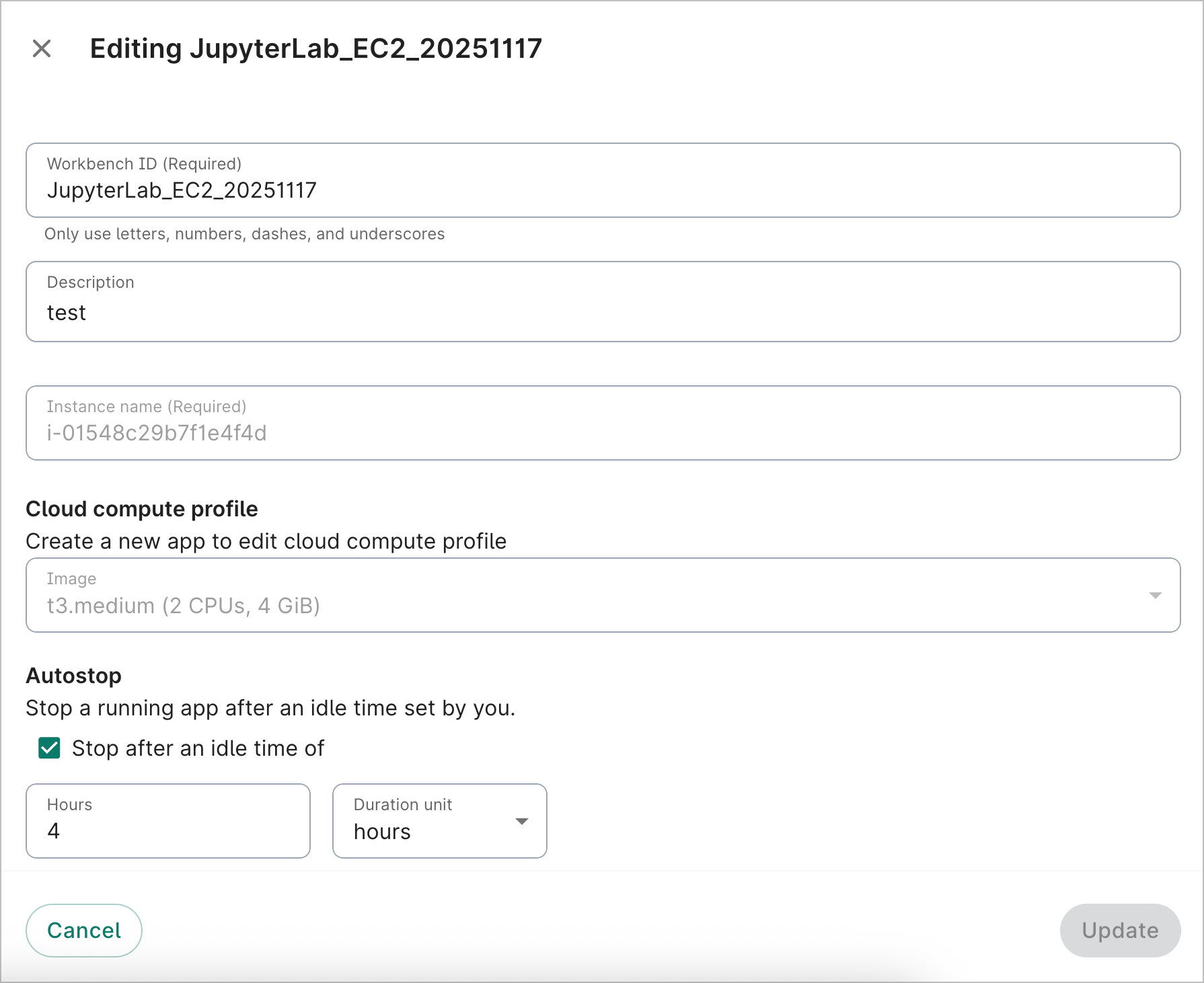The height and width of the screenshot is (983, 1204).
Task: Click the Duration unit dropdown arrow
Action: (520, 821)
